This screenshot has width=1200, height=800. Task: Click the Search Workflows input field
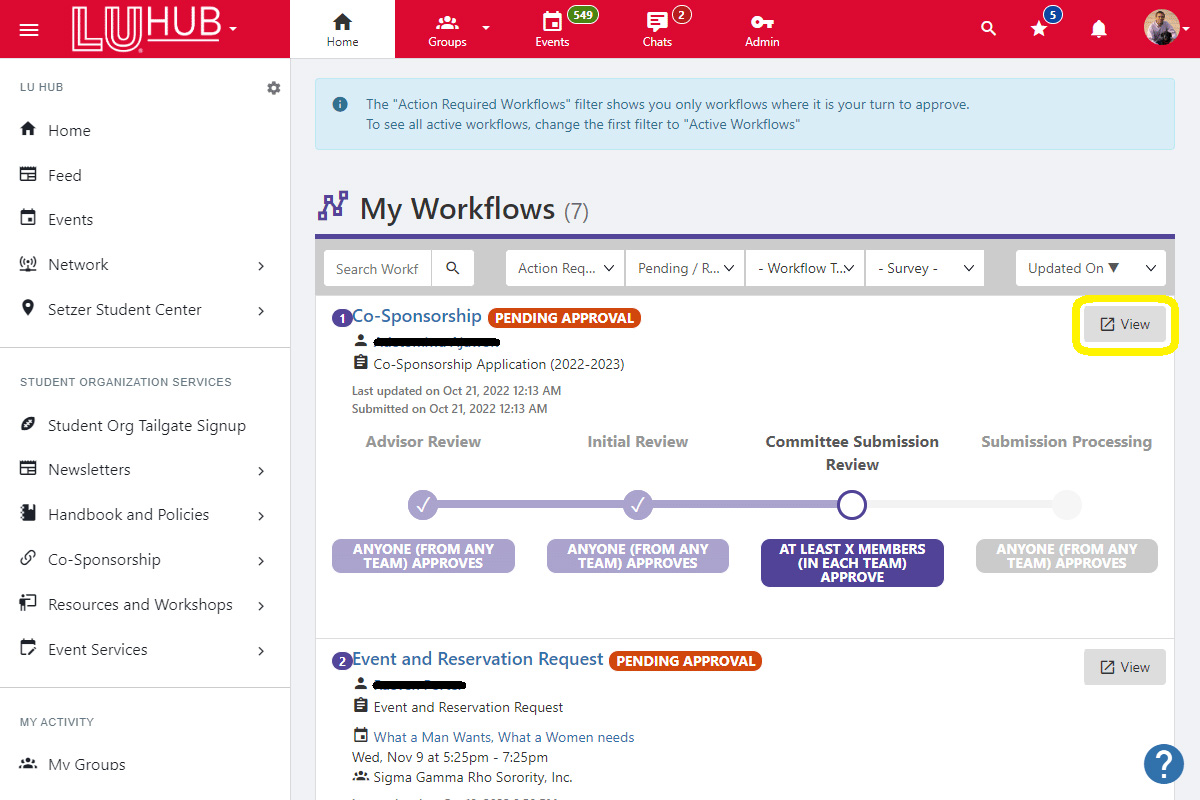(x=378, y=268)
